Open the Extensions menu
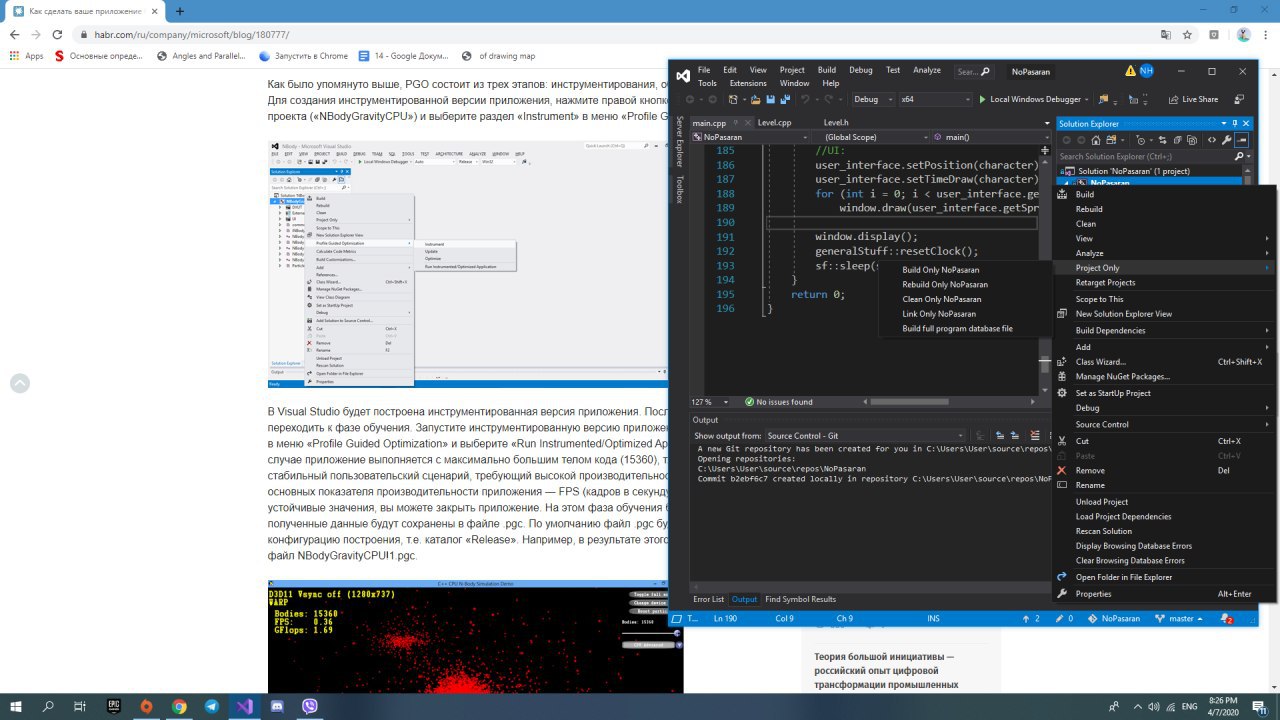The width and height of the screenshot is (1280, 720). point(748,84)
